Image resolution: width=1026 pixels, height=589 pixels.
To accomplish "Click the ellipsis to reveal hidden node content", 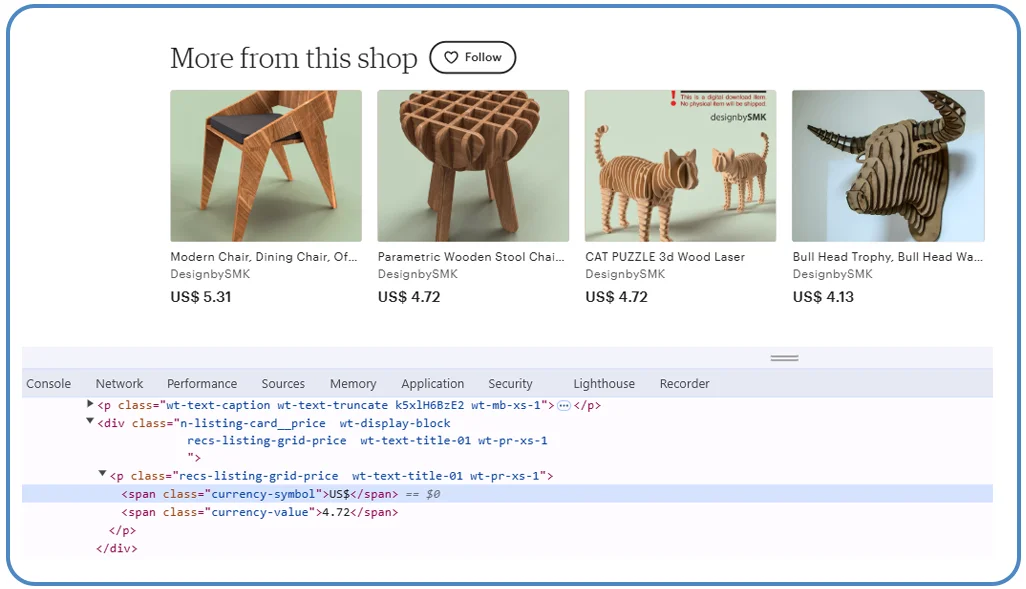I will [565, 406].
